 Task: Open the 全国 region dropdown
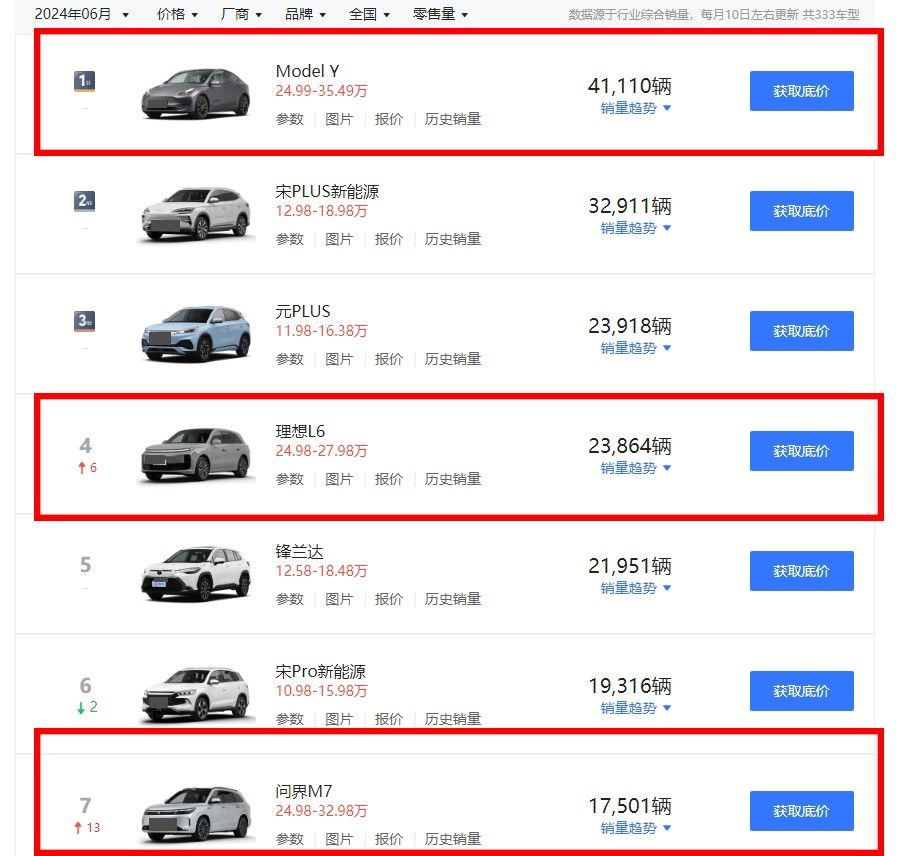coord(369,14)
